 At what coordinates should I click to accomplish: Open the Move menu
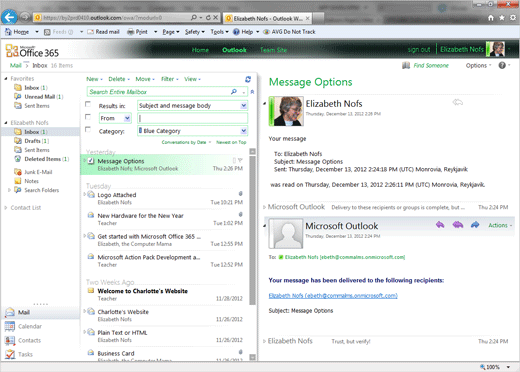click(x=145, y=79)
